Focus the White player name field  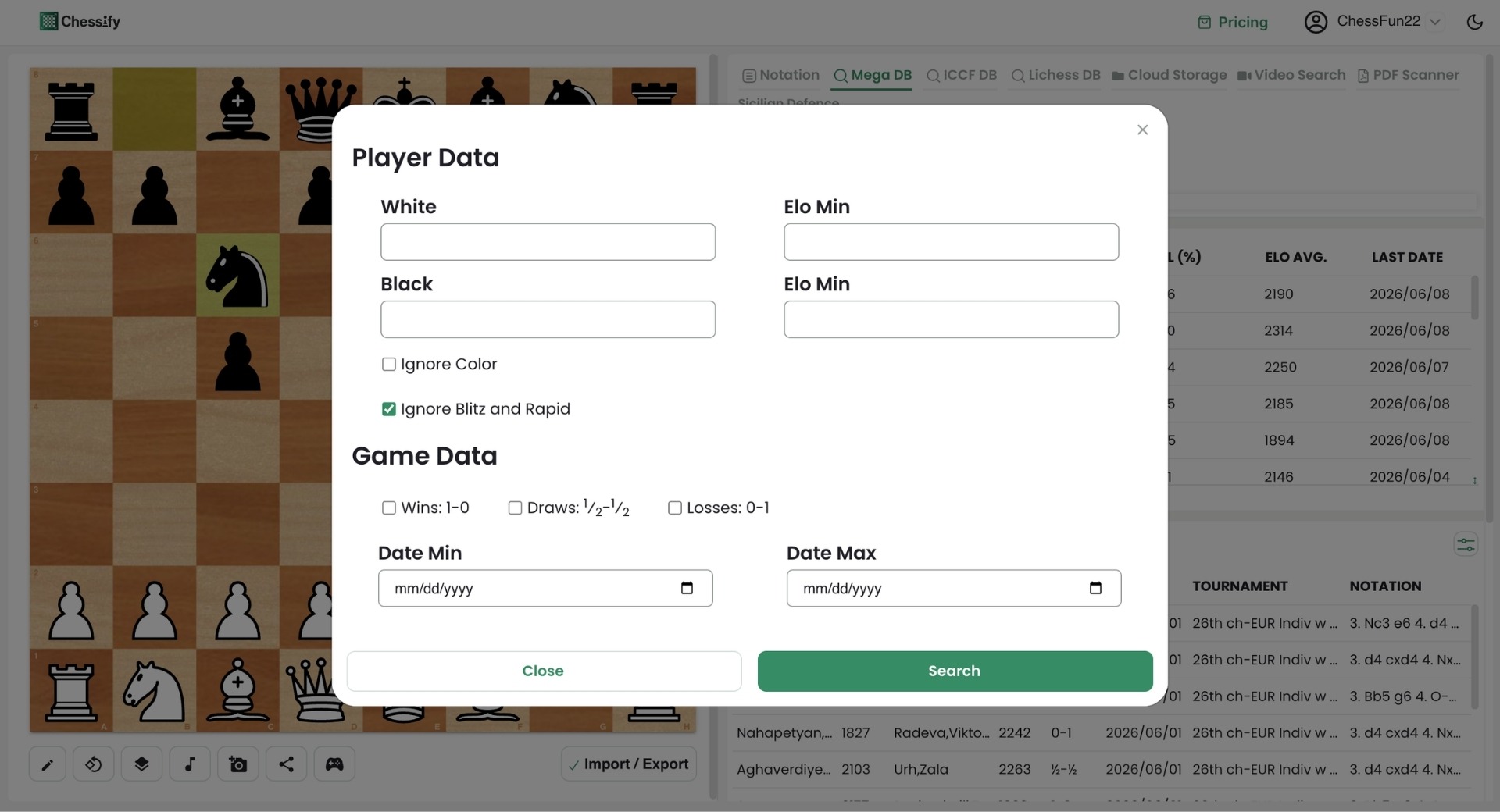pyautogui.click(x=548, y=242)
